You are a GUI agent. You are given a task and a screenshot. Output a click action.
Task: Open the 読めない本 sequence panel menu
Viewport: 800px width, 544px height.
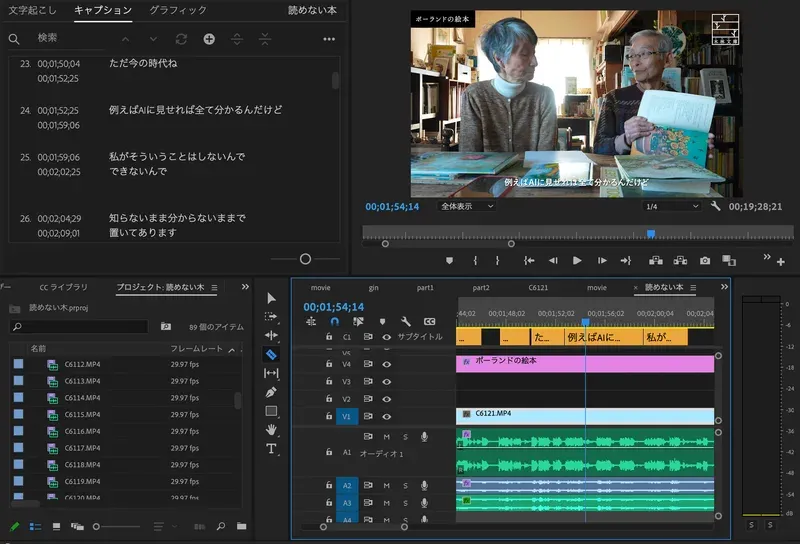point(693,288)
